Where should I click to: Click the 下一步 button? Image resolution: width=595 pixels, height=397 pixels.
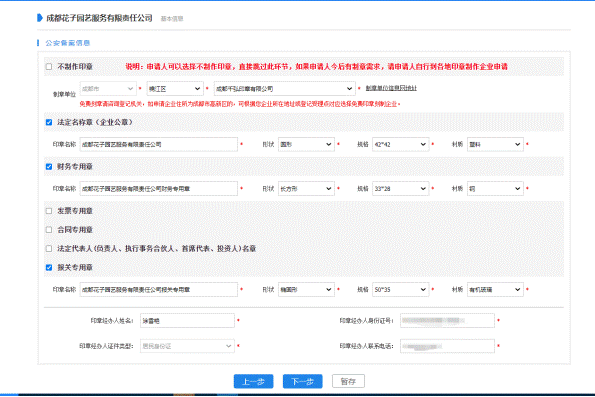point(302,381)
